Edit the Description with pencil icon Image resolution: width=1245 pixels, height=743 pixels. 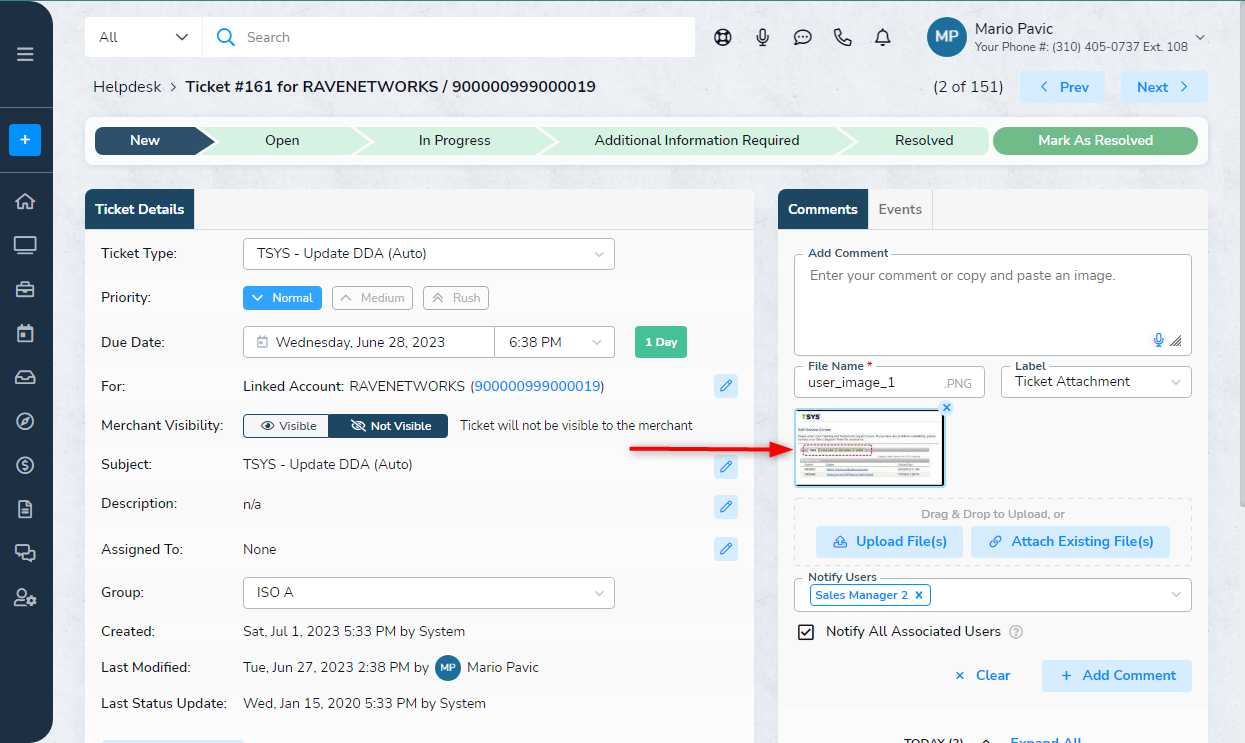(x=726, y=506)
